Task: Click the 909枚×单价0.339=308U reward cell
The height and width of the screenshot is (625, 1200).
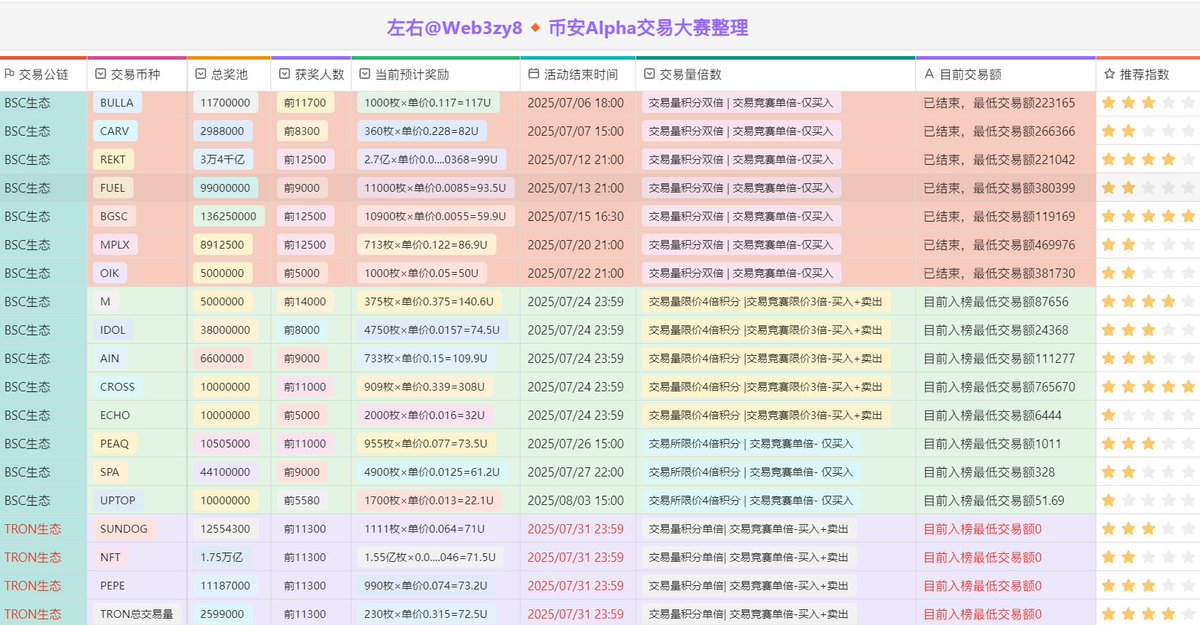Action: coord(435,387)
